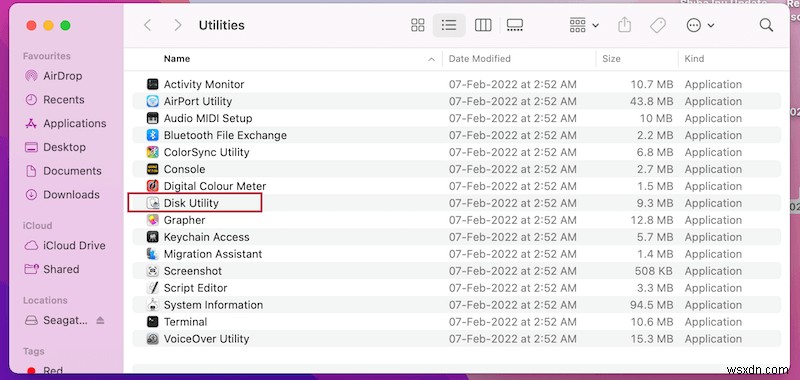The height and width of the screenshot is (380, 800).
Task: Switch to icon grid view
Action: coord(418,25)
